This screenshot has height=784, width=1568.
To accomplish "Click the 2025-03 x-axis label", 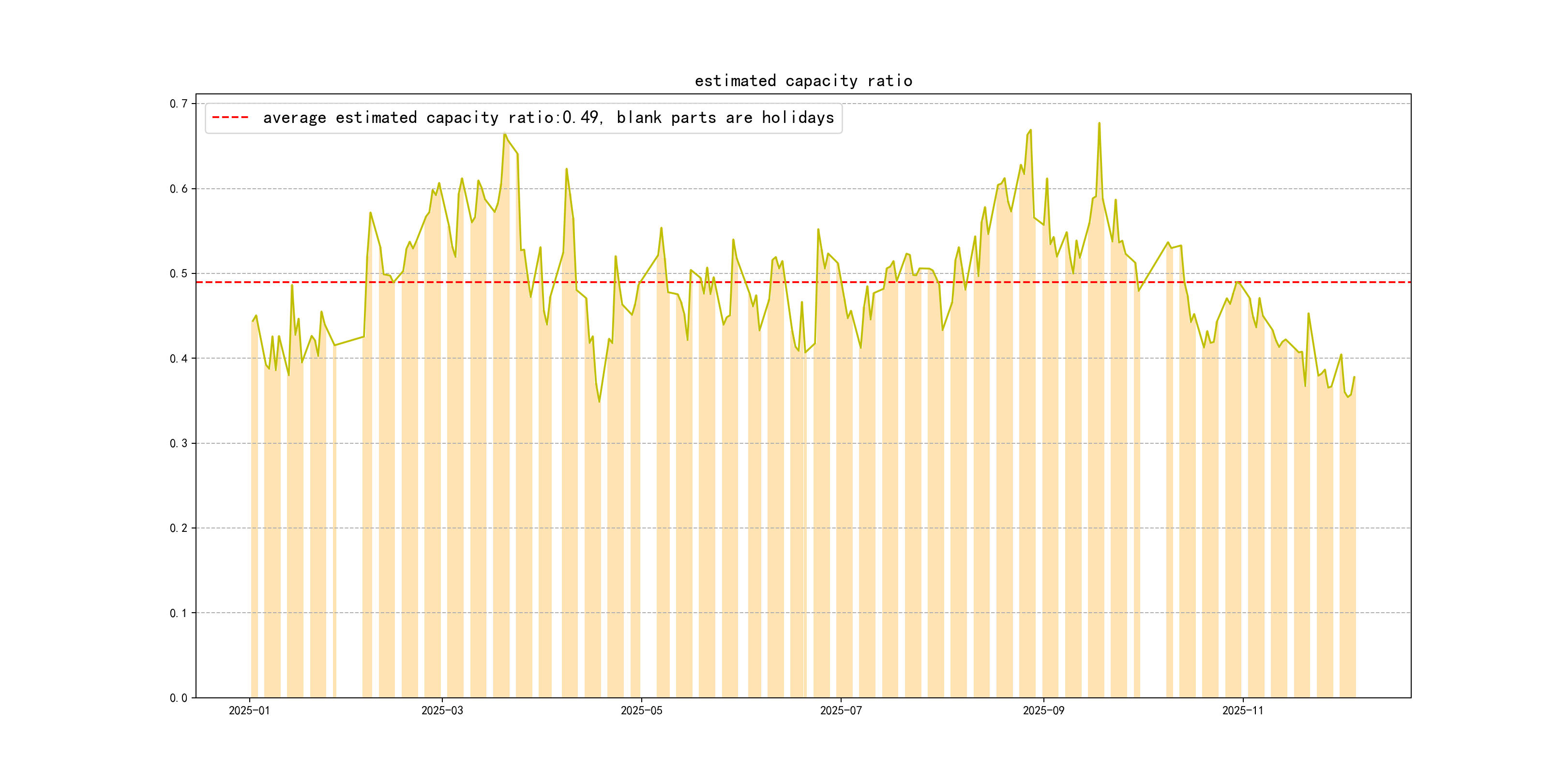I will [x=442, y=710].
